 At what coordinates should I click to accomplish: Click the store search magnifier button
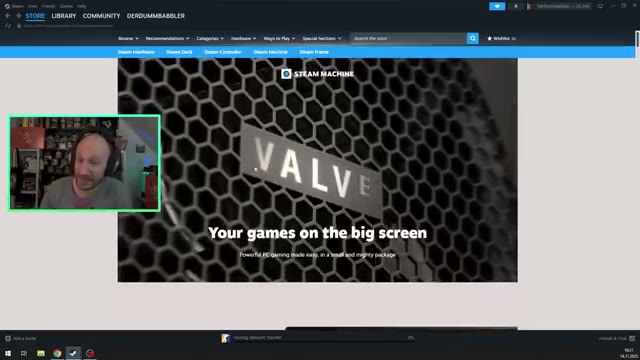[x=473, y=38]
